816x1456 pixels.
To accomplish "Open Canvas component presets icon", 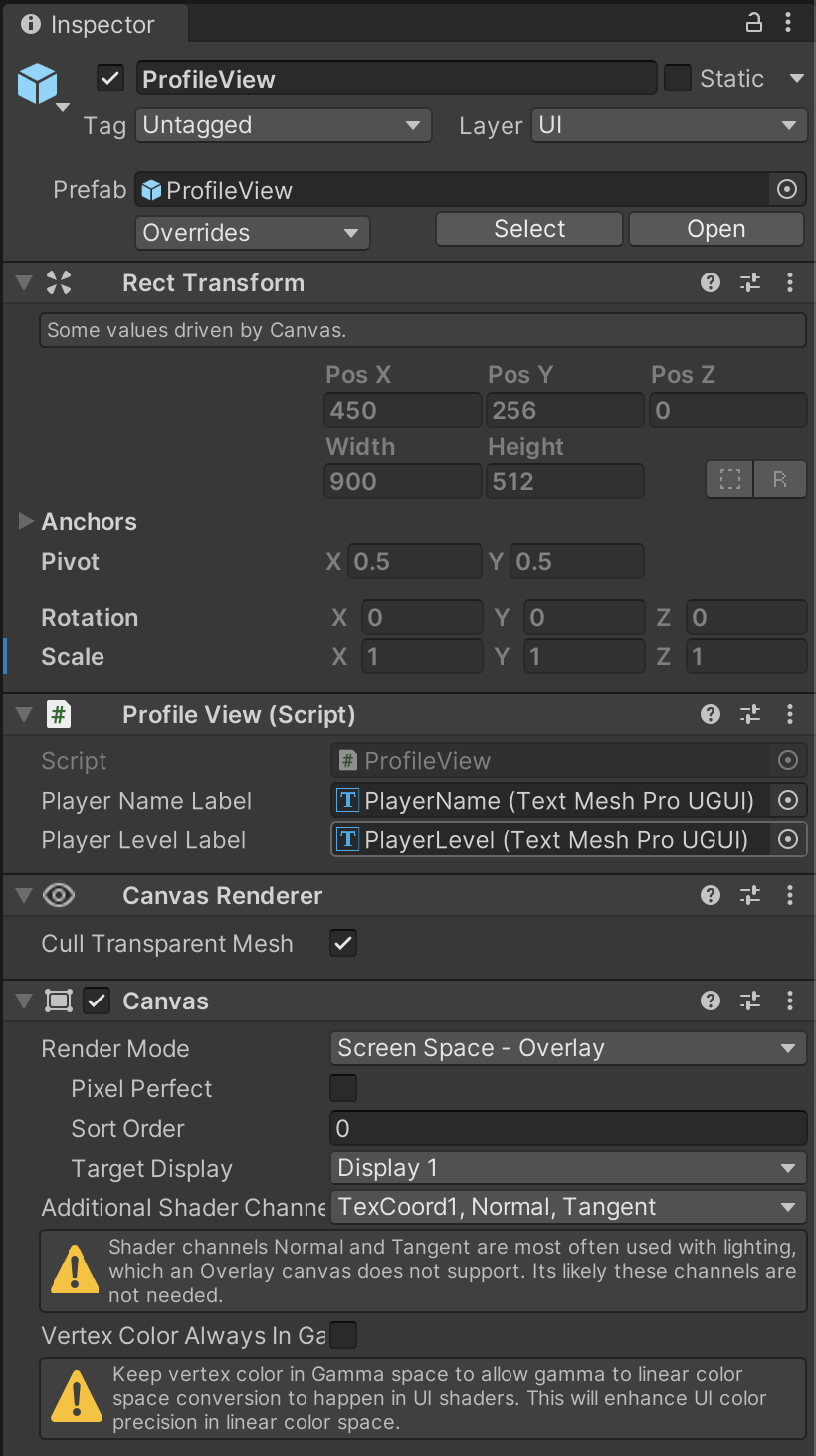I will pos(750,1001).
